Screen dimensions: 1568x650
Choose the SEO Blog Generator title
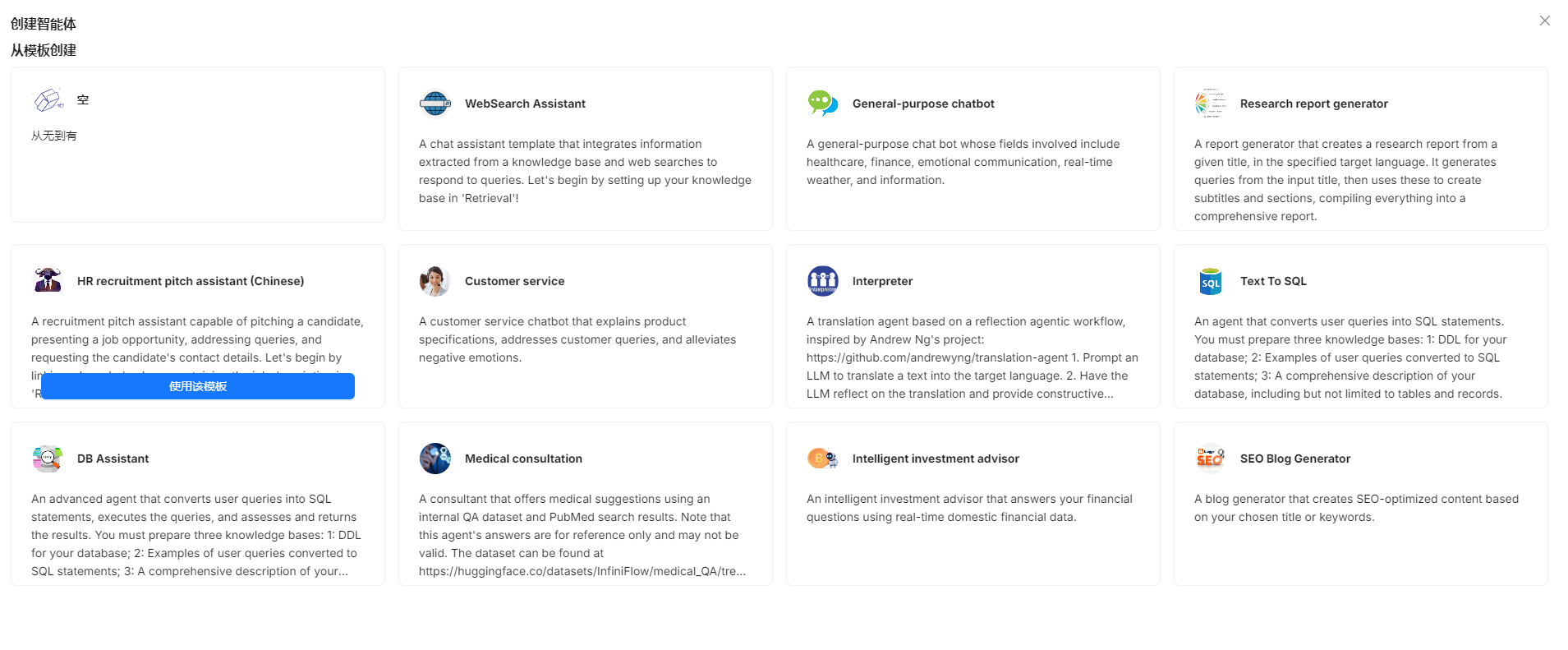(1294, 459)
